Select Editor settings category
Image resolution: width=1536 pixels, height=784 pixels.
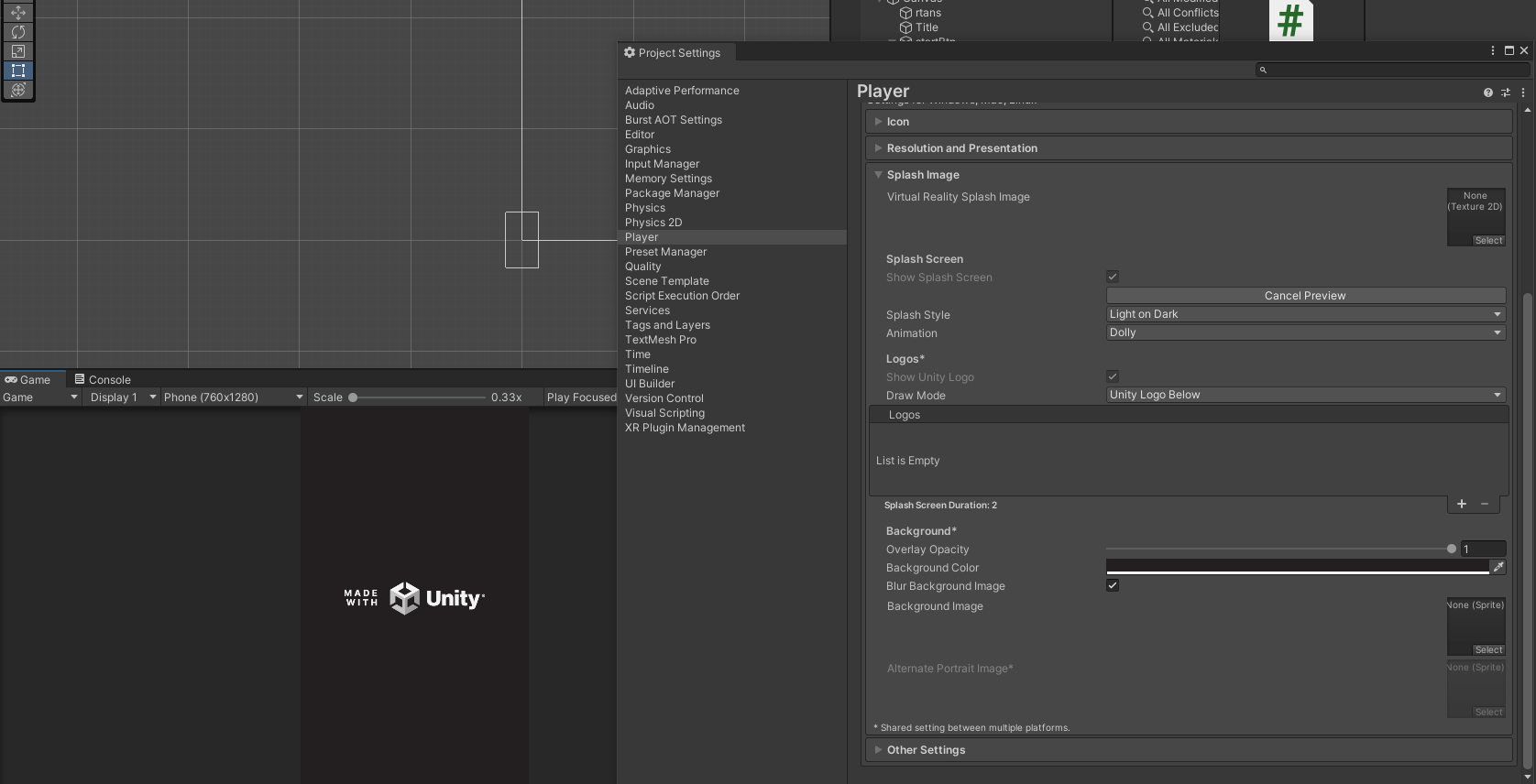640,135
